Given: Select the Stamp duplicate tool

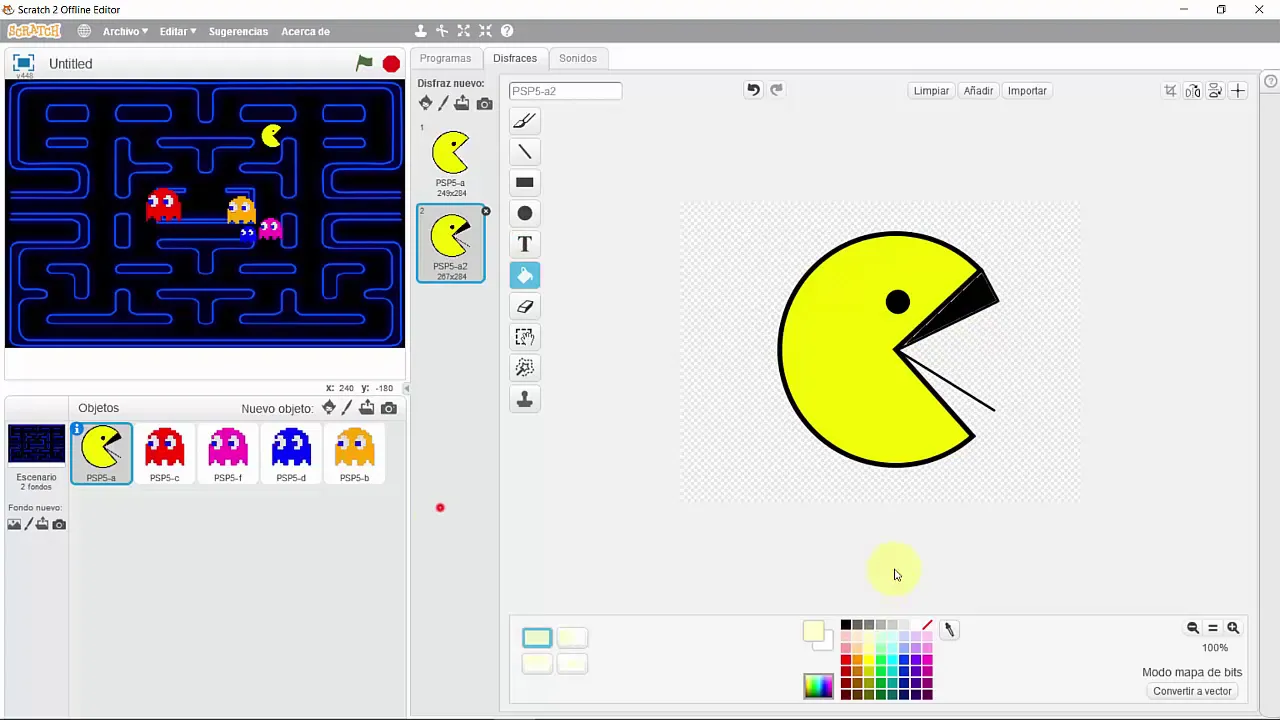Looking at the screenshot, I should (x=524, y=399).
